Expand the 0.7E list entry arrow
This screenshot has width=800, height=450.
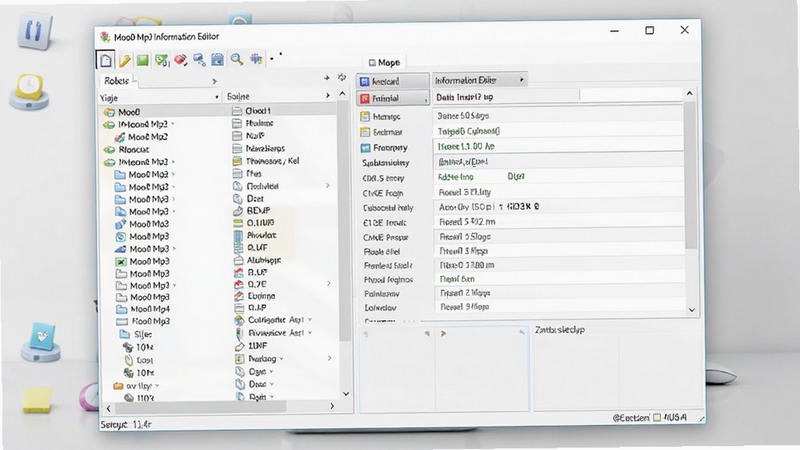[x=329, y=283]
